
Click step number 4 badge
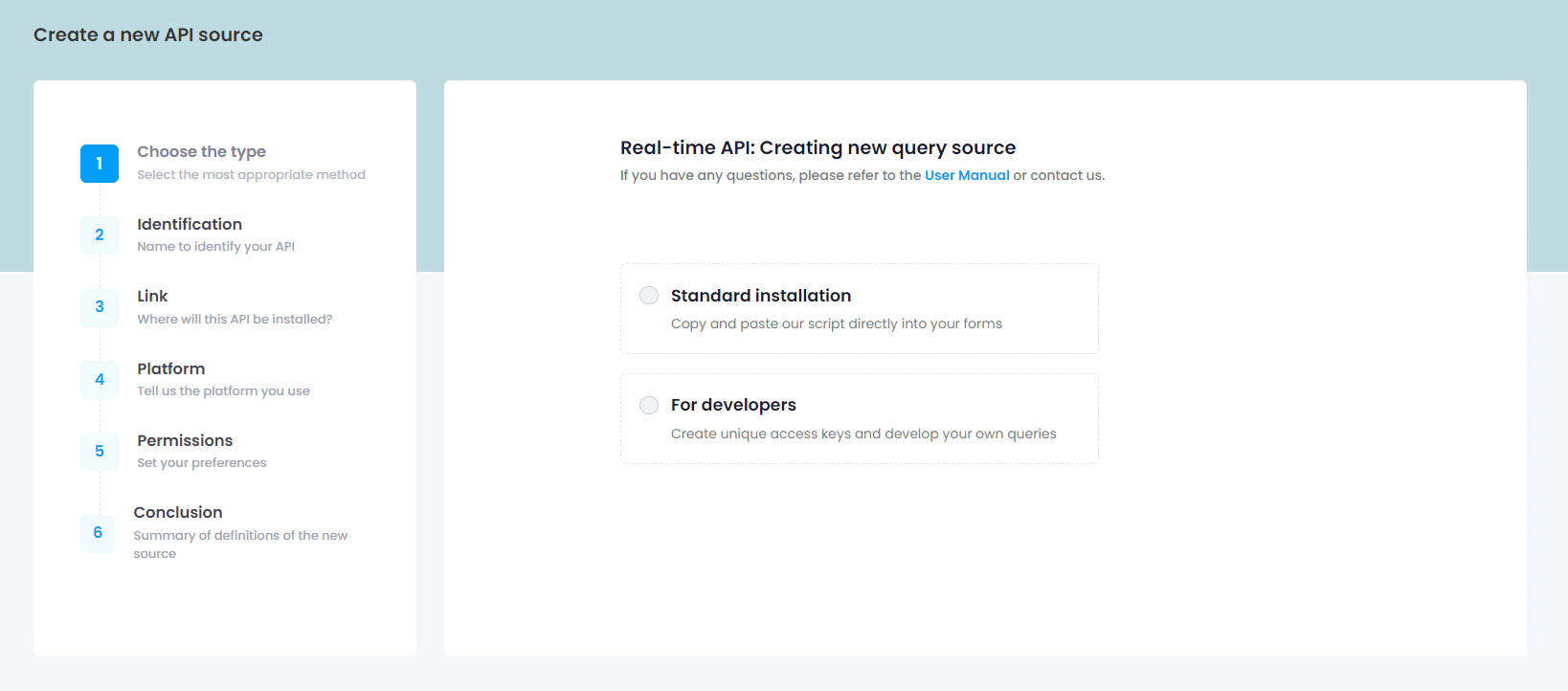[100, 380]
